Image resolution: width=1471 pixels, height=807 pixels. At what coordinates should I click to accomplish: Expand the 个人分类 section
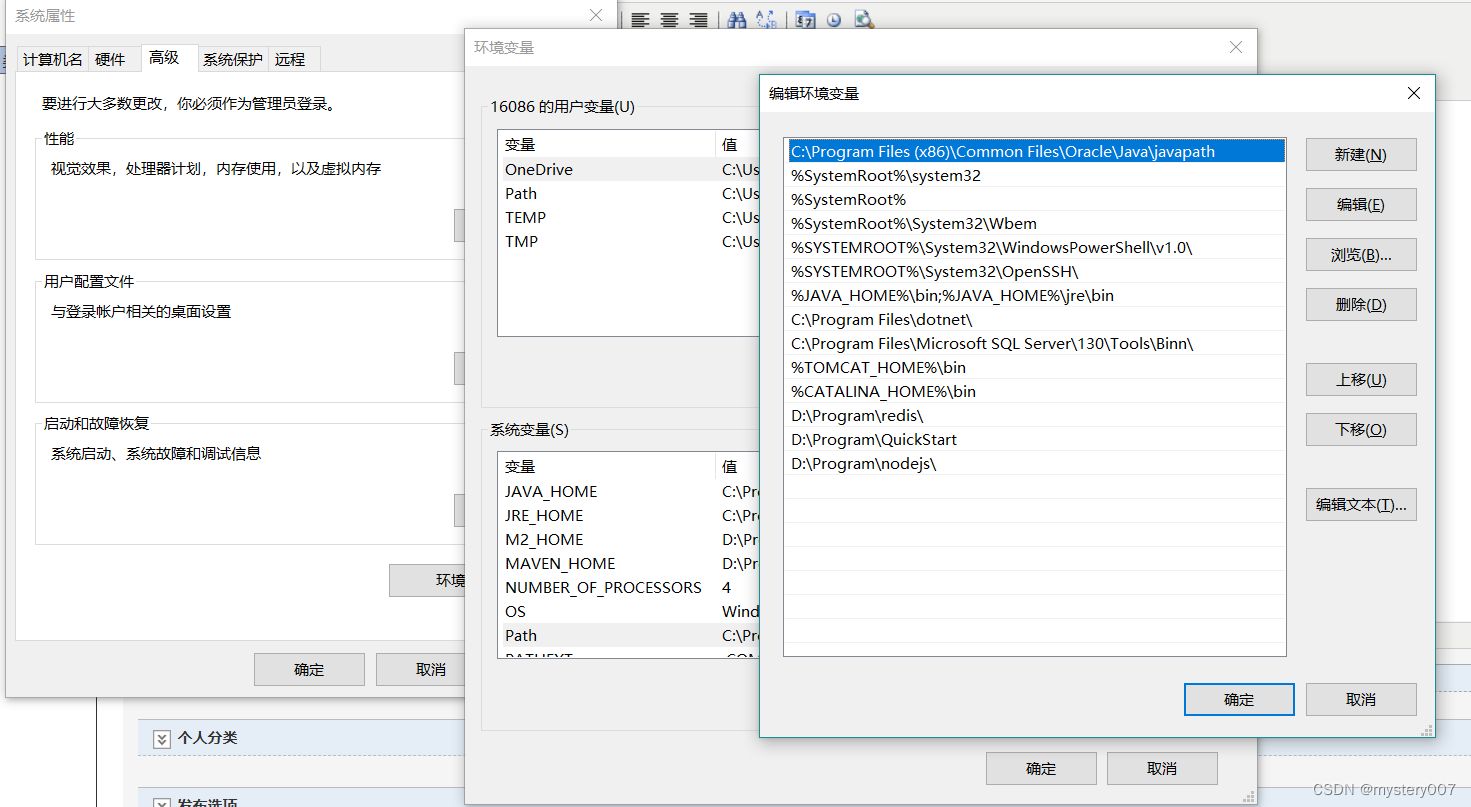(x=161, y=739)
